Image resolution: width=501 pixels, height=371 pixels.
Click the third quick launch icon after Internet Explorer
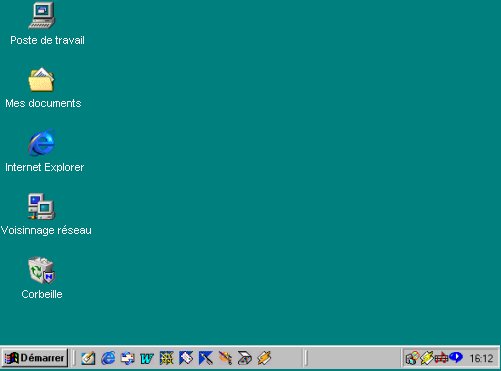[127, 358]
